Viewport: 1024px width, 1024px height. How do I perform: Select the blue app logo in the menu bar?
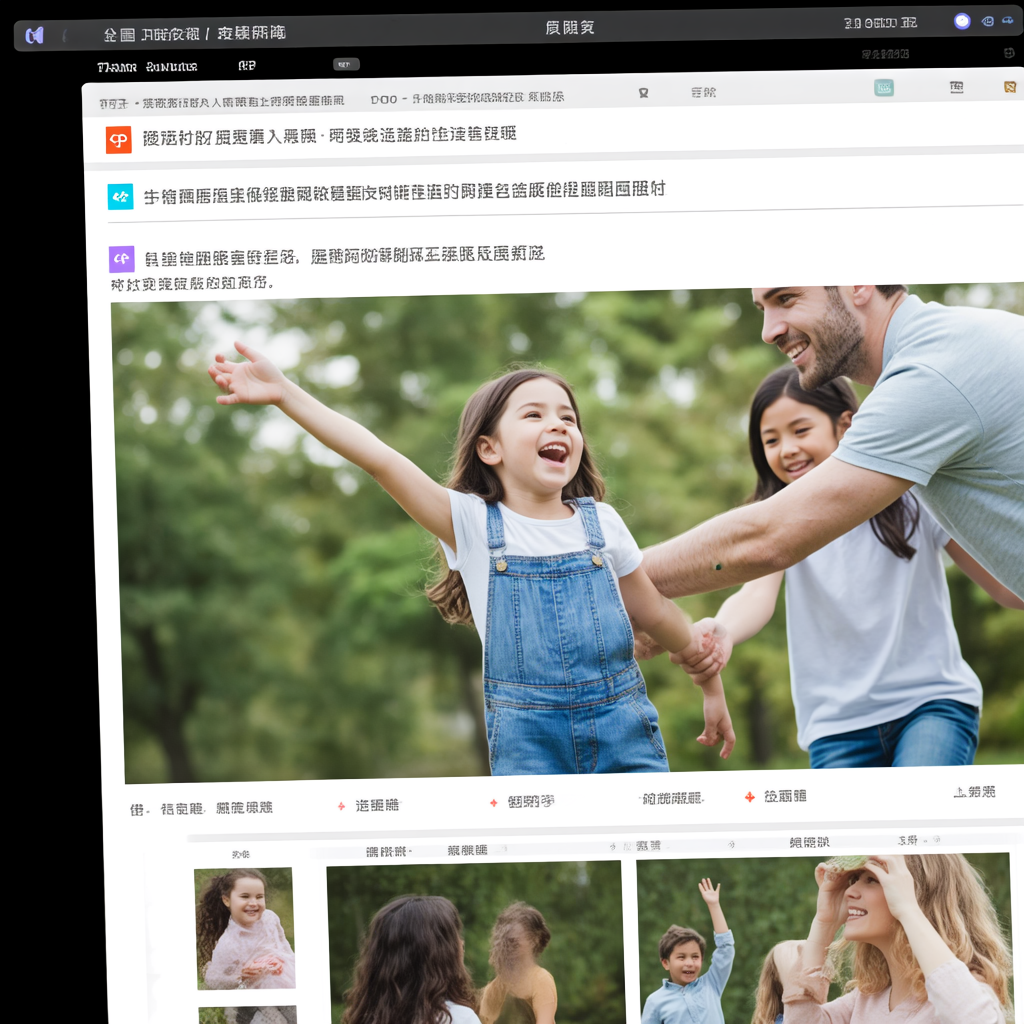[36, 32]
